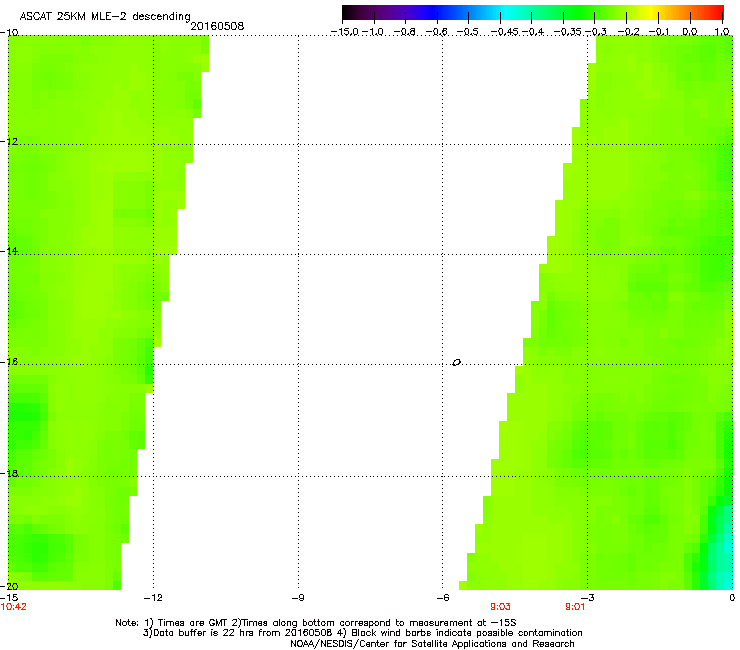This screenshot has width=740, height=650.
Task: Click the color bar label "-0.3"
Action: (x=596, y=32)
